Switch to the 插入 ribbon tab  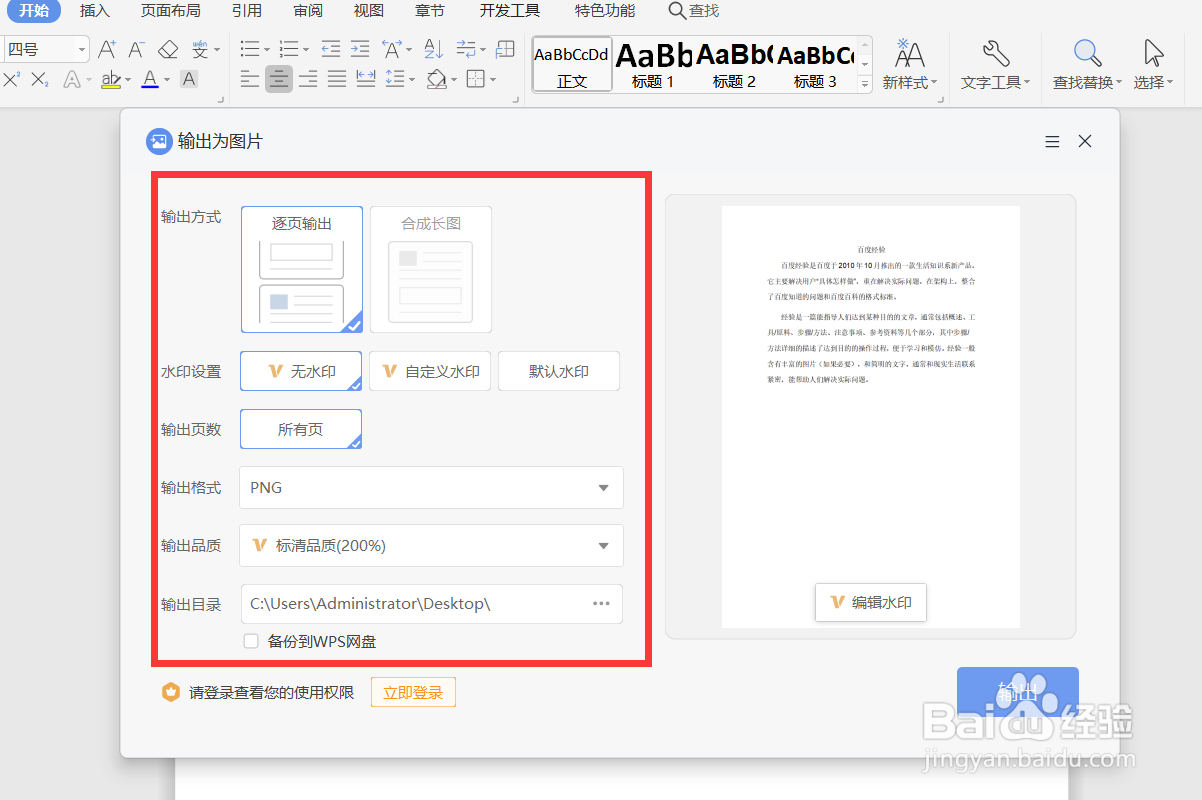95,11
